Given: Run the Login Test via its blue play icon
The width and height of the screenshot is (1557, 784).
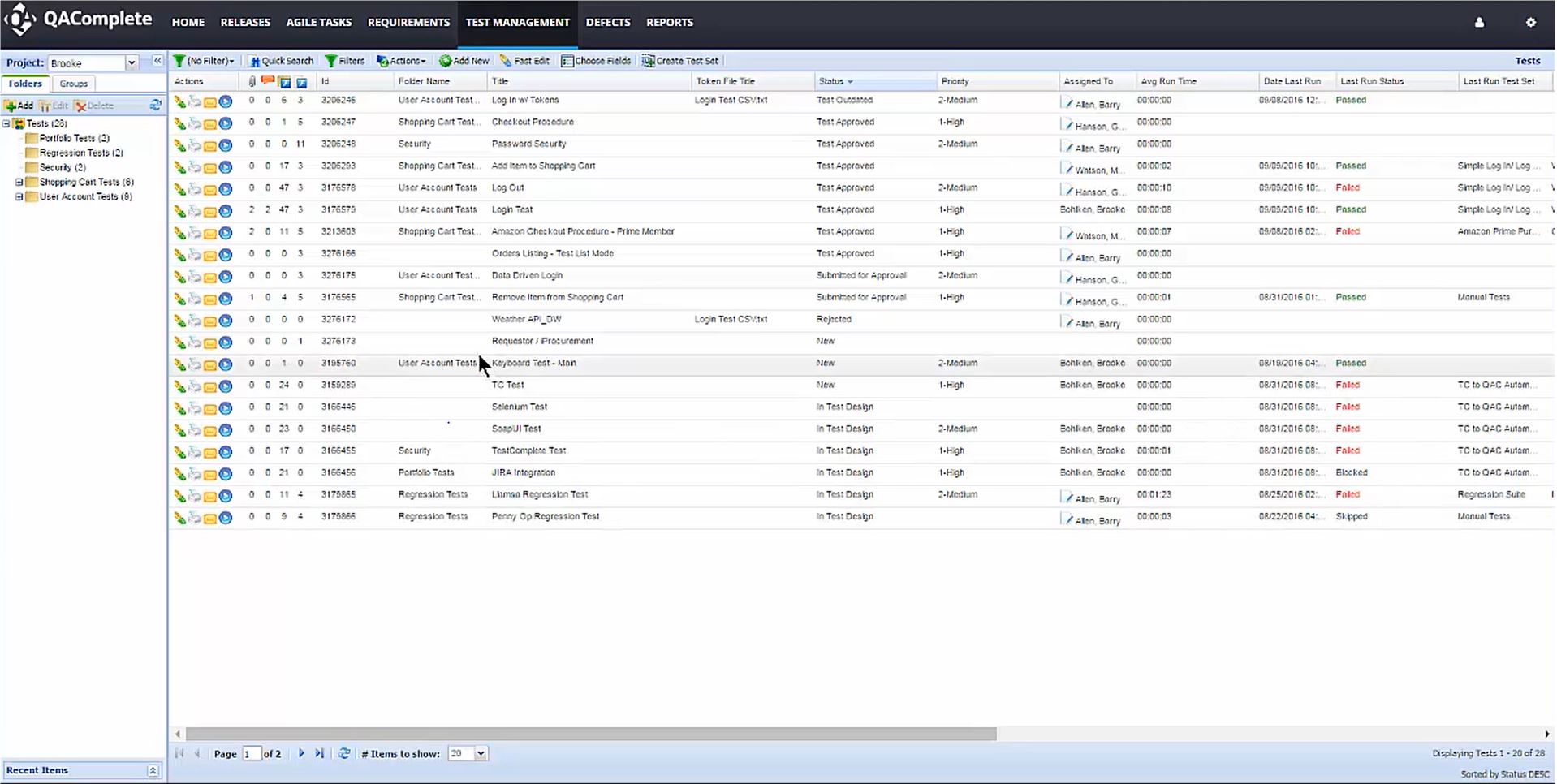Looking at the screenshot, I should click(226, 211).
